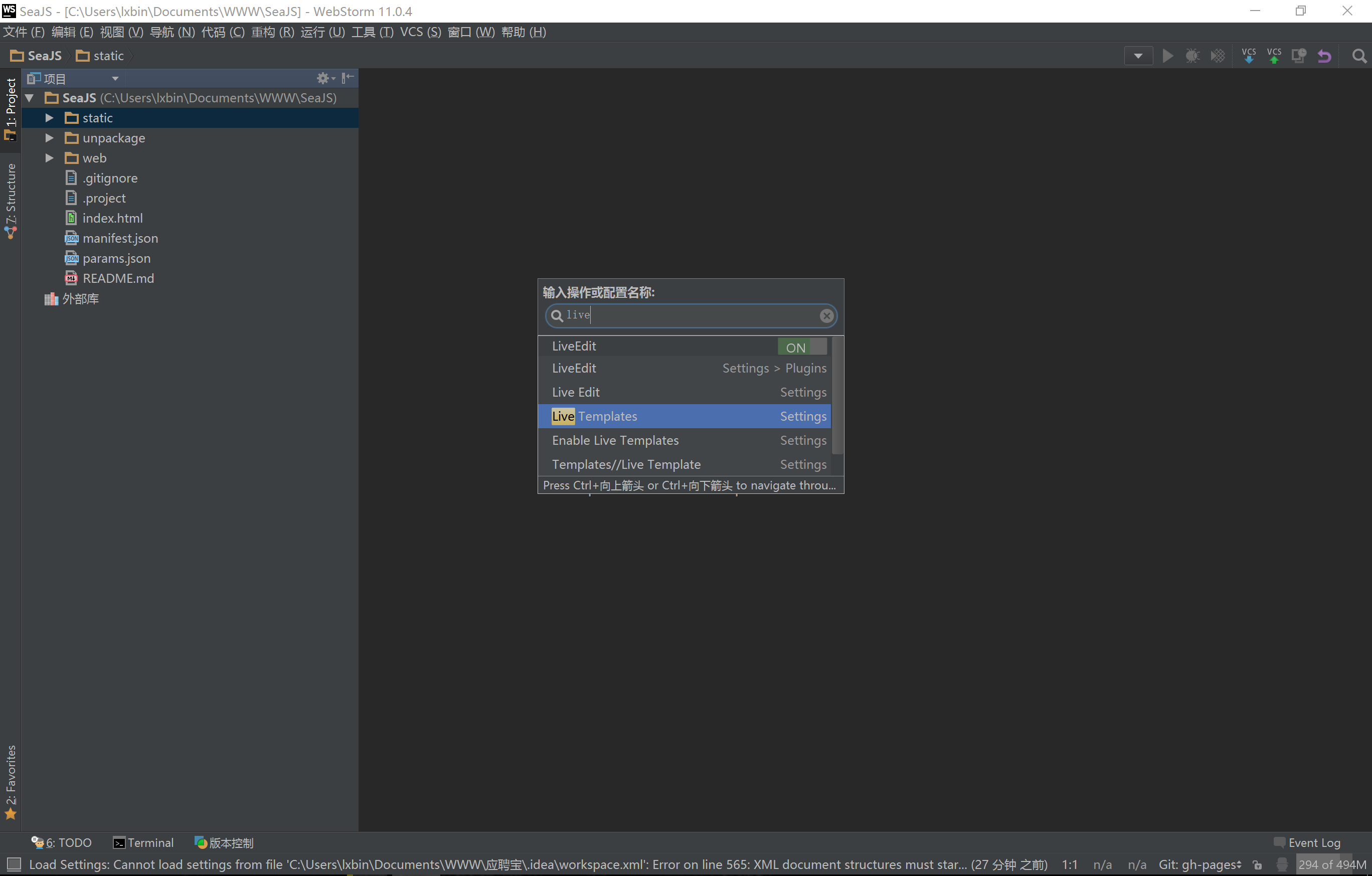This screenshot has width=1372, height=876.
Task: Select LiveEdit Settings > Plugins result
Action: [x=684, y=368]
